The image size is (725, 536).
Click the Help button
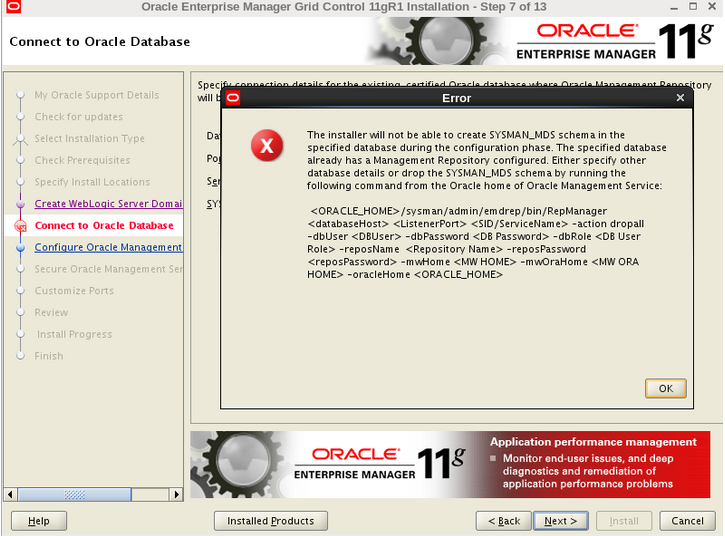pos(39,521)
